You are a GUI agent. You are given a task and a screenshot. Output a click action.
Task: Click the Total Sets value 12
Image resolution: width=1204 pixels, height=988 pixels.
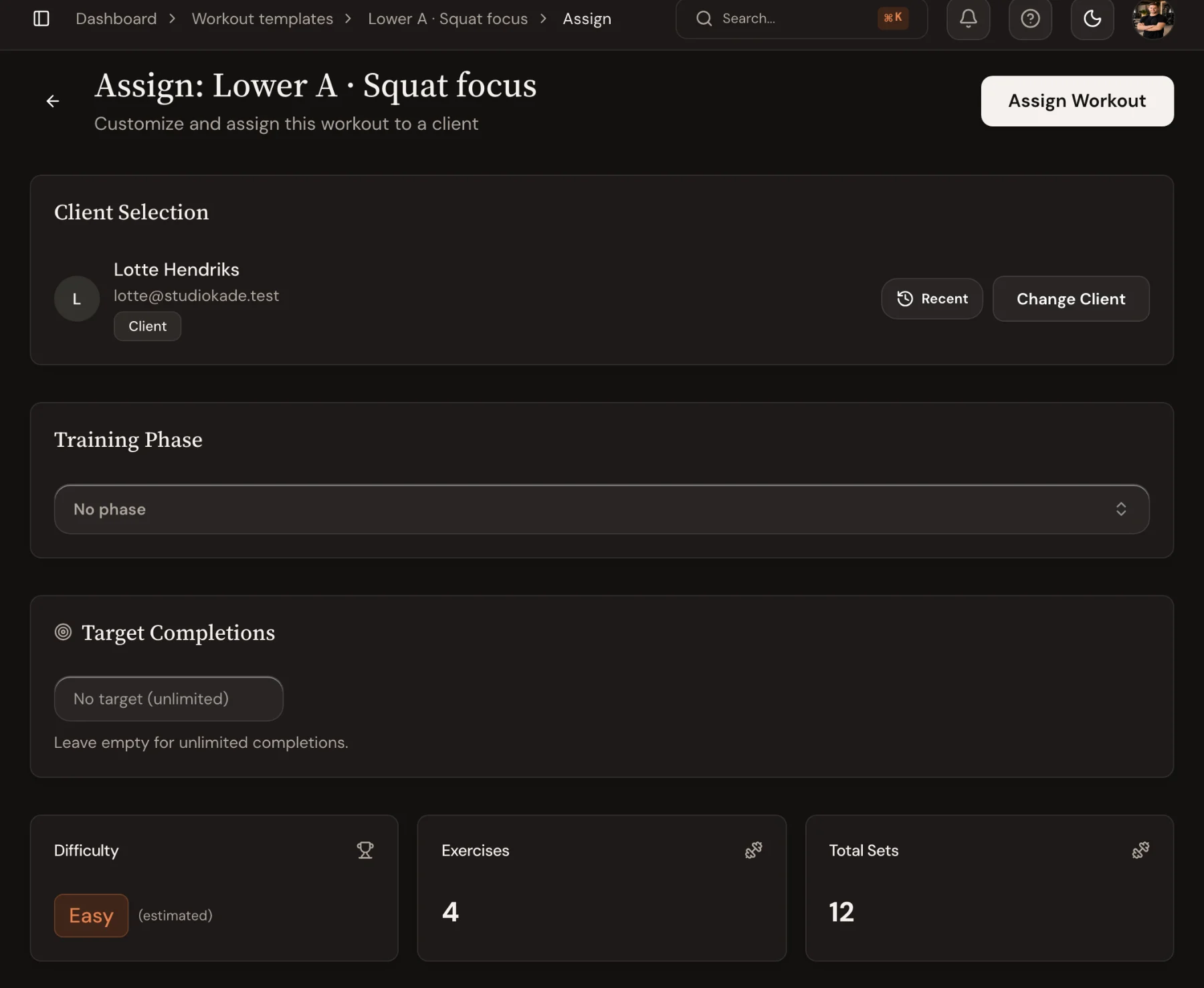(x=841, y=912)
